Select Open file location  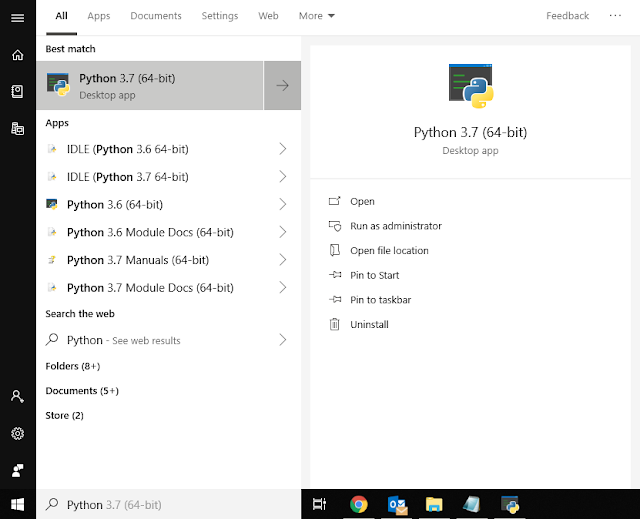[x=389, y=251]
